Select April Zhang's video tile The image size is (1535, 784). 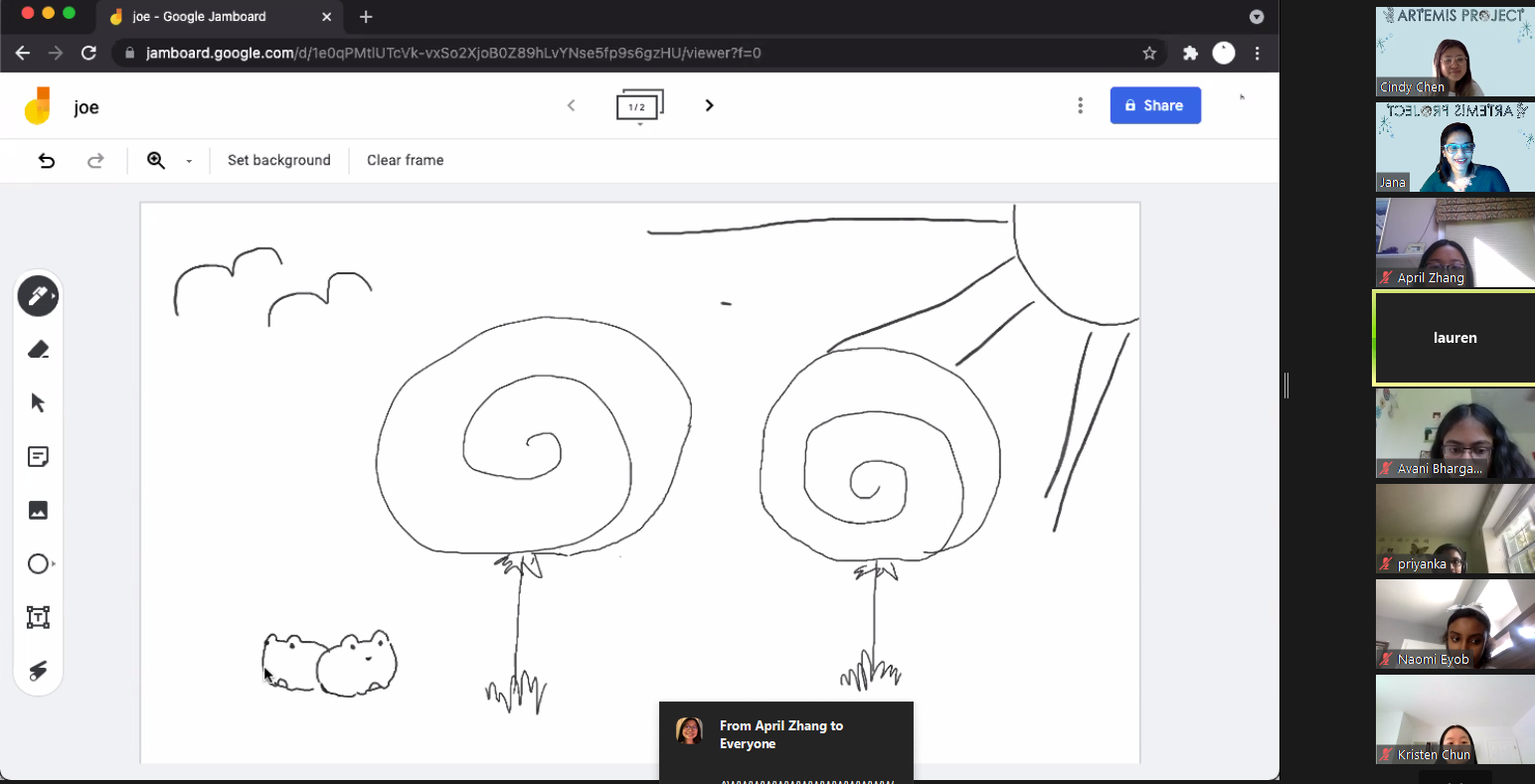coord(1455,241)
